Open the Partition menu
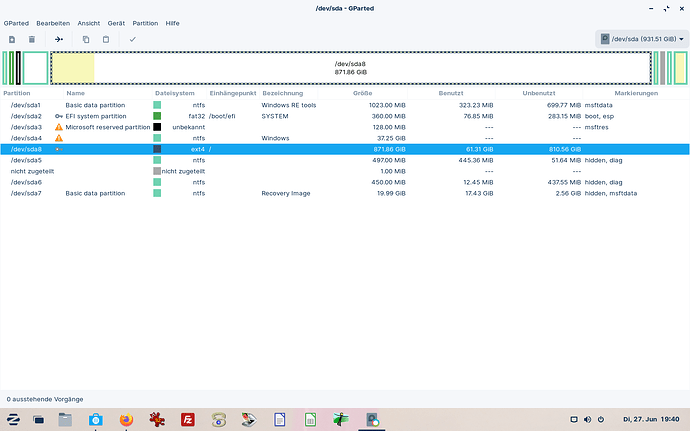Screen dimensions: 690x431 145,21
